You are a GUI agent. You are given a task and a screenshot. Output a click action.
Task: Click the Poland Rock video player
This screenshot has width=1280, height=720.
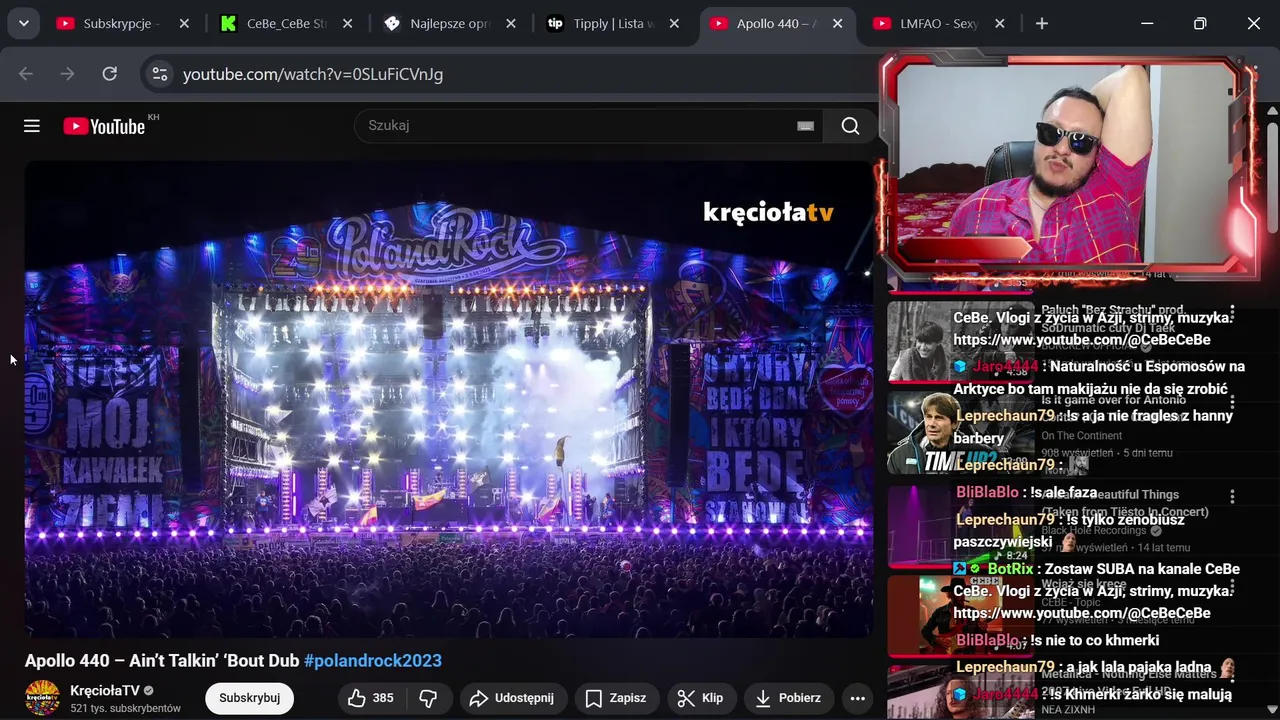(449, 399)
